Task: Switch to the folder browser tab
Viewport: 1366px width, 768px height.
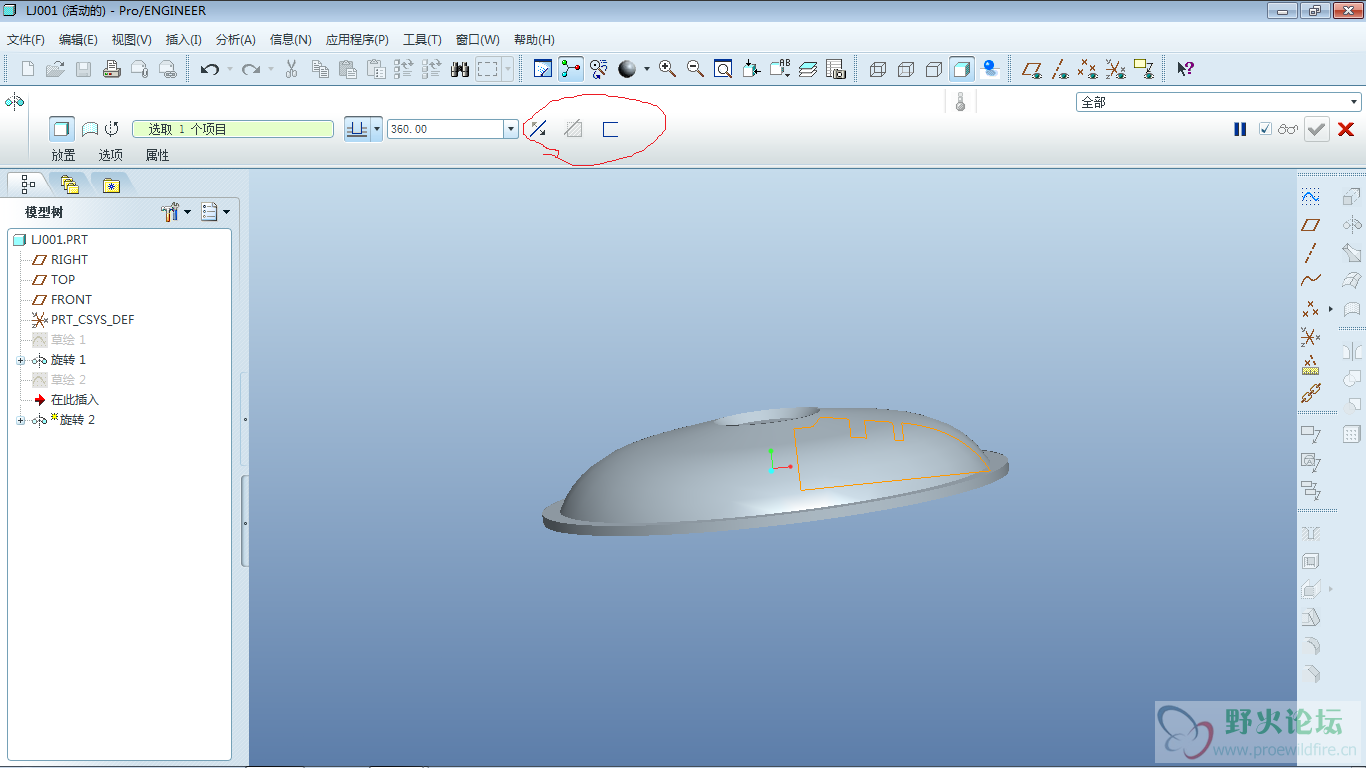Action: coord(69,184)
